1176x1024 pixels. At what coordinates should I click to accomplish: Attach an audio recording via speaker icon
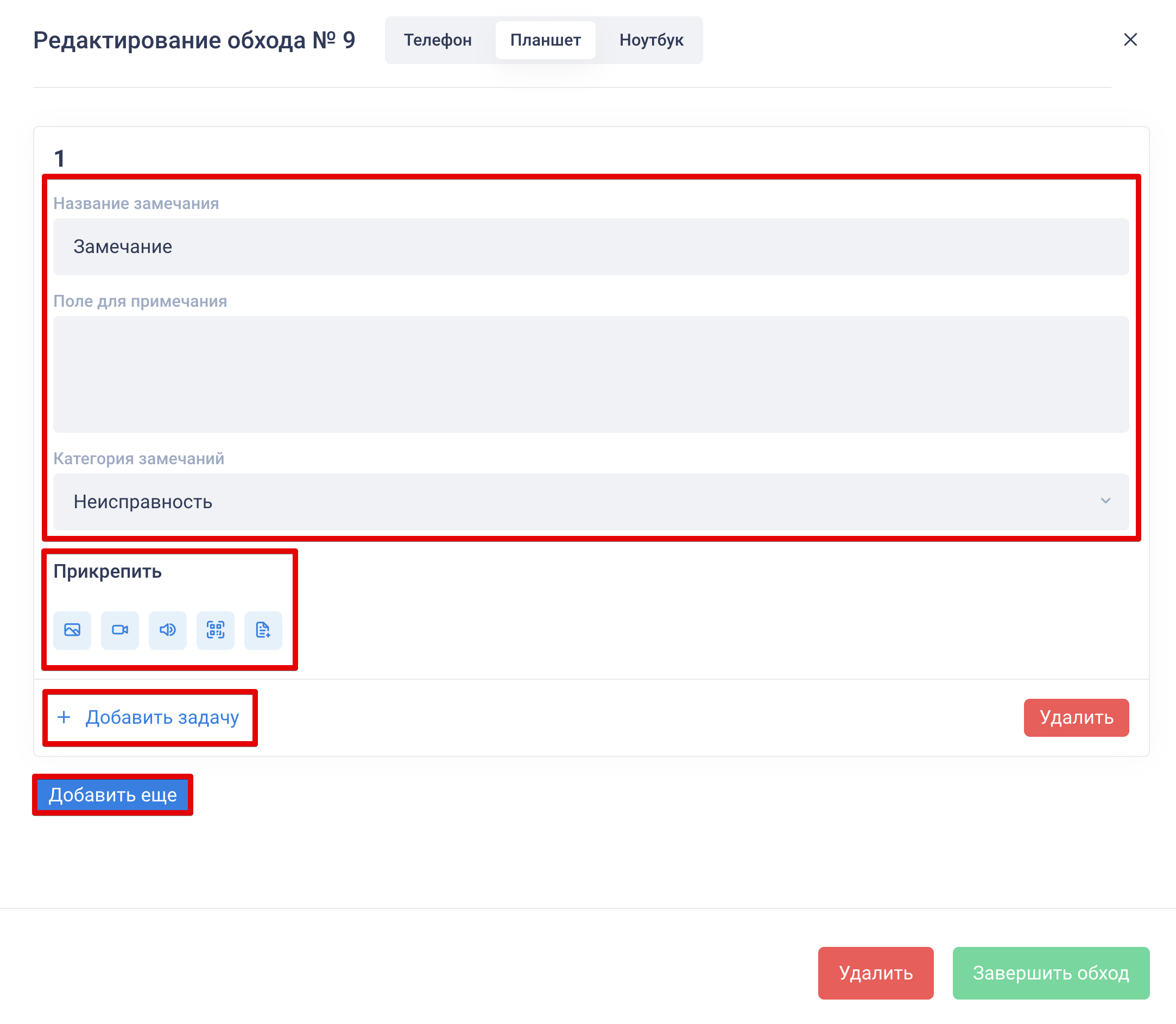coord(167,630)
